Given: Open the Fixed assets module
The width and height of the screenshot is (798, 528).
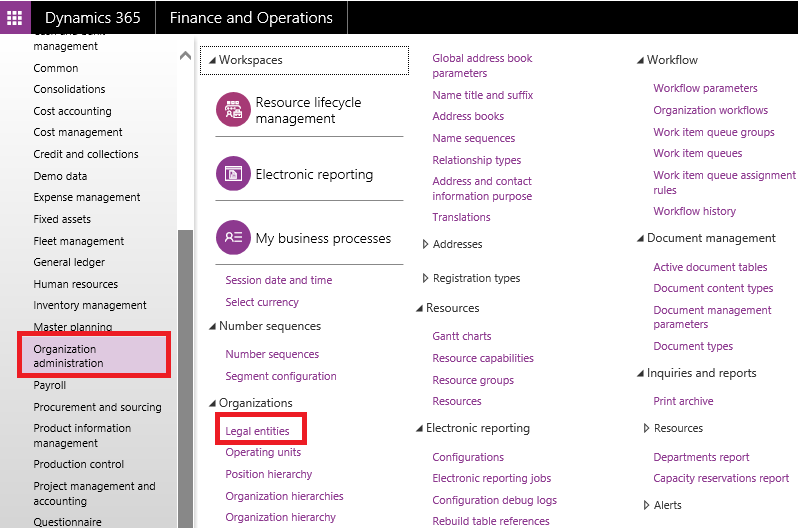Looking at the screenshot, I should pos(62,219).
